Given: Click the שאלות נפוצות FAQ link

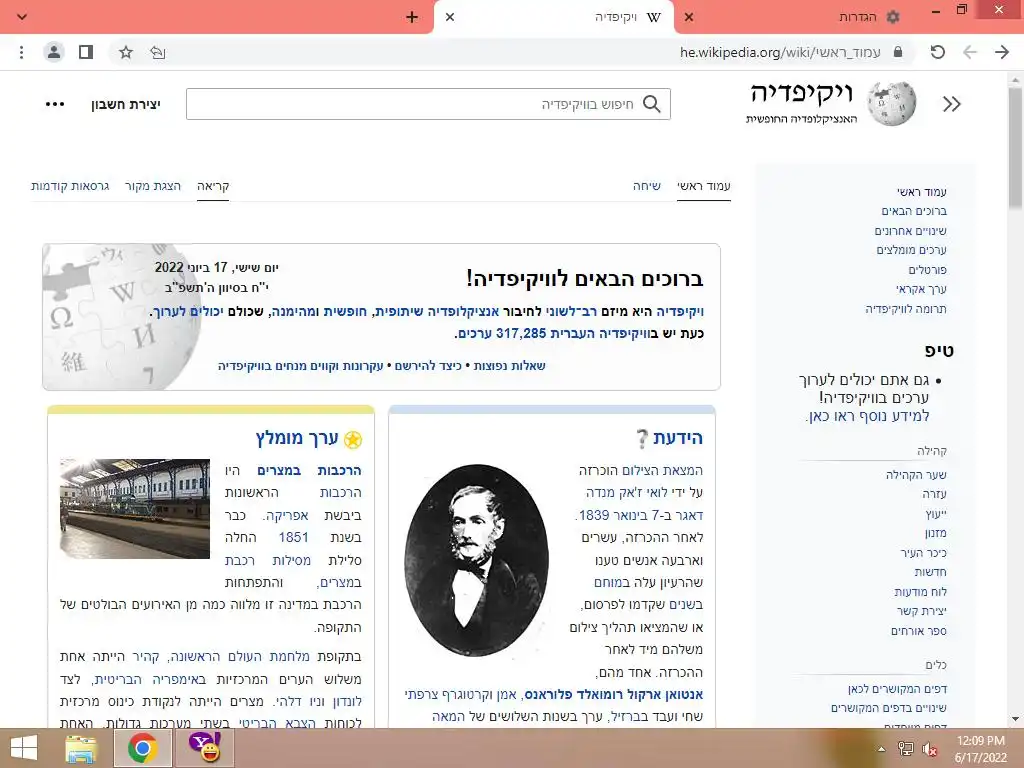Looking at the screenshot, I should click(x=509, y=366).
